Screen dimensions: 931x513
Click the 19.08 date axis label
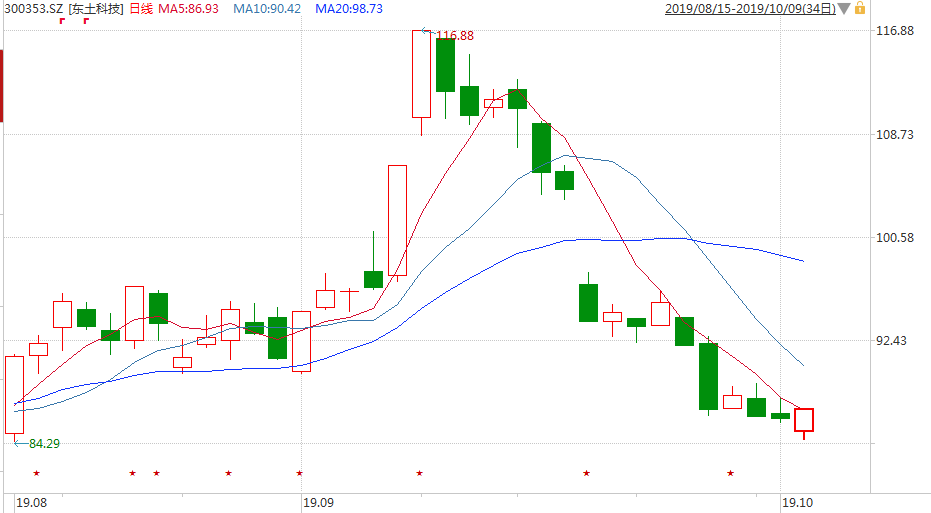31,502
